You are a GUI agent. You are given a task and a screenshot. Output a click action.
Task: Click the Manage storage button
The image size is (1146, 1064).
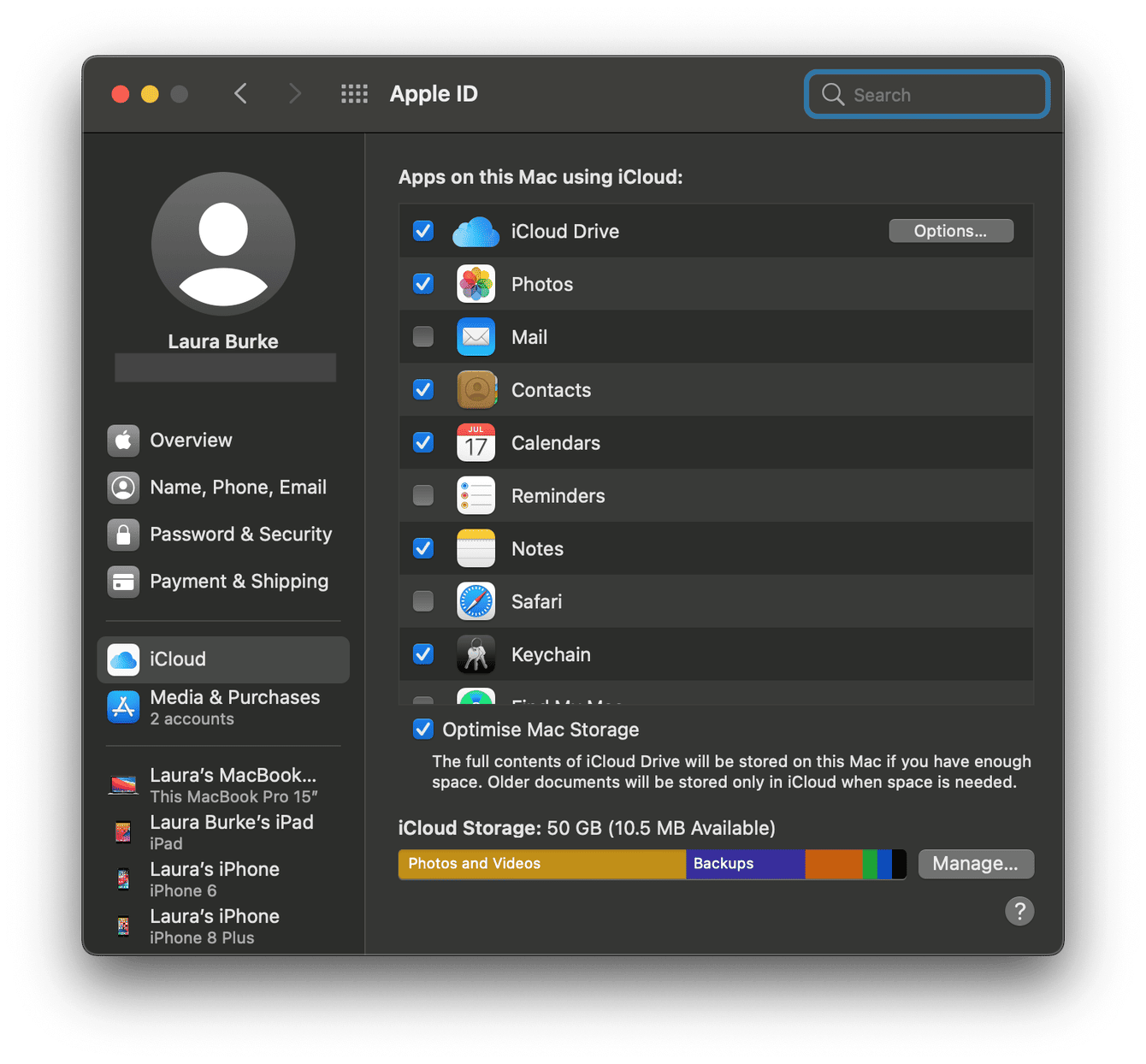976,864
